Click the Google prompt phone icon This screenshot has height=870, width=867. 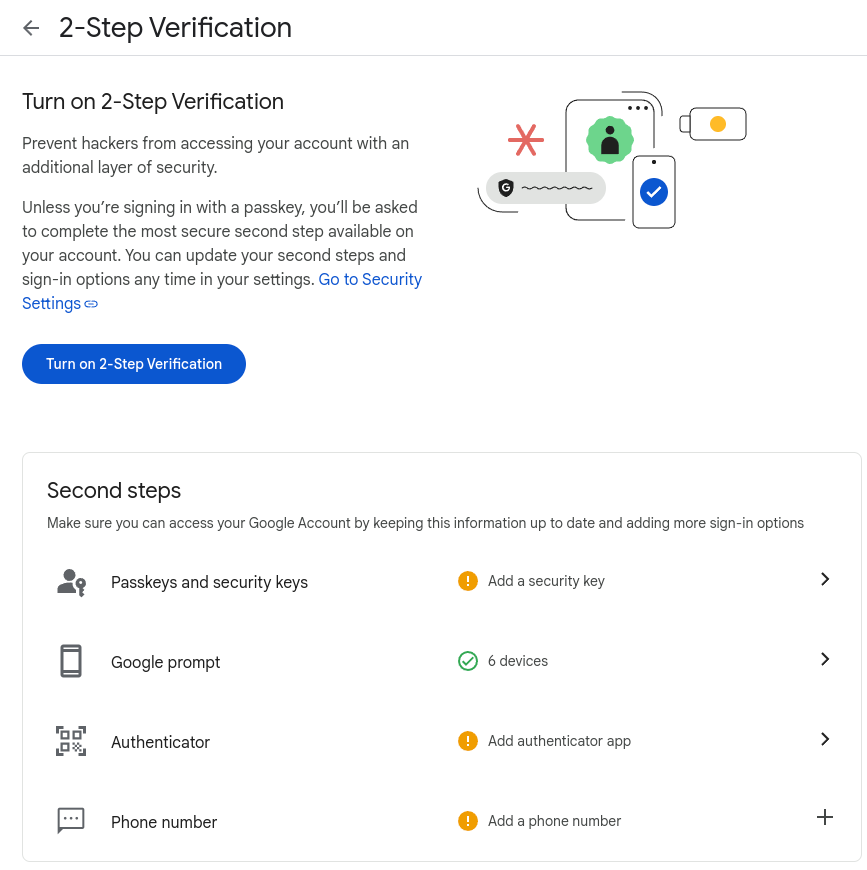click(x=70, y=660)
